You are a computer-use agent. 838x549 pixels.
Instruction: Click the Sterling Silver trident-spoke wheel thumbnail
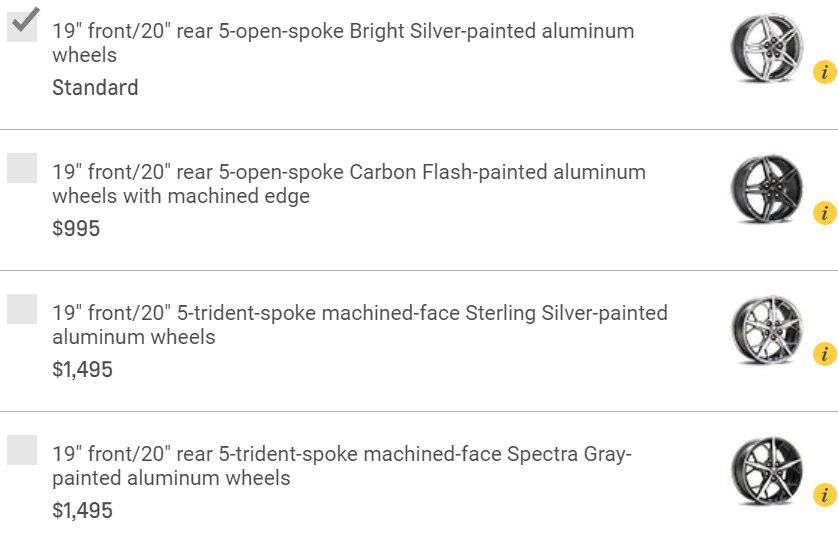tap(767, 330)
